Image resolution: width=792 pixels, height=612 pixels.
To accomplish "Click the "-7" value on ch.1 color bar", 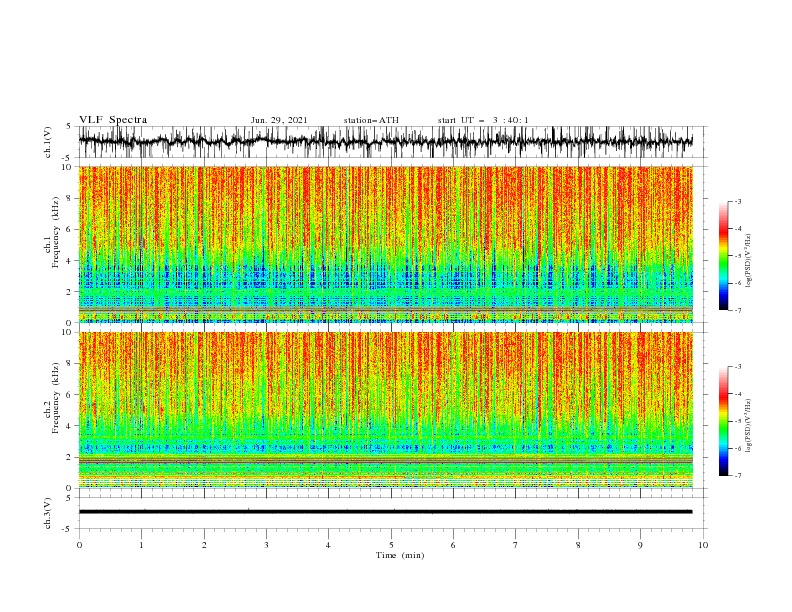I will (x=737, y=310).
